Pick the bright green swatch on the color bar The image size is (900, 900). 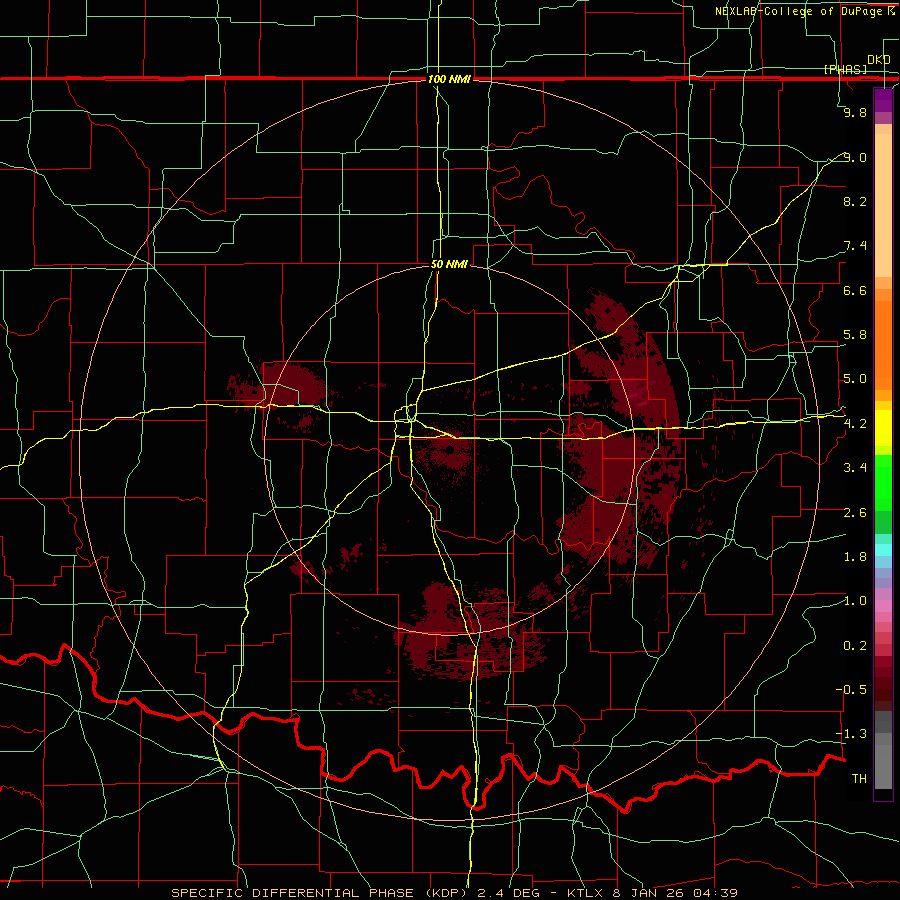883,483
